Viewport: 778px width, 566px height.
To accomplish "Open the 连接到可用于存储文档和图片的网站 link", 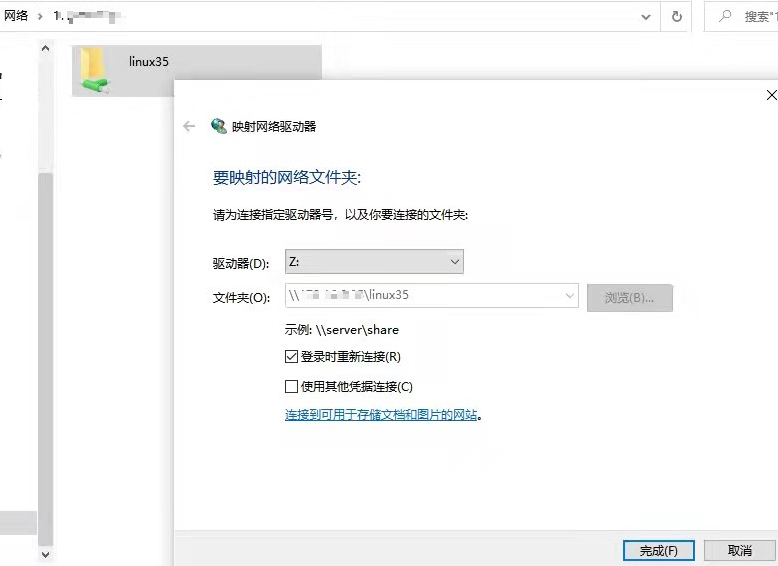I will click(x=381, y=415).
